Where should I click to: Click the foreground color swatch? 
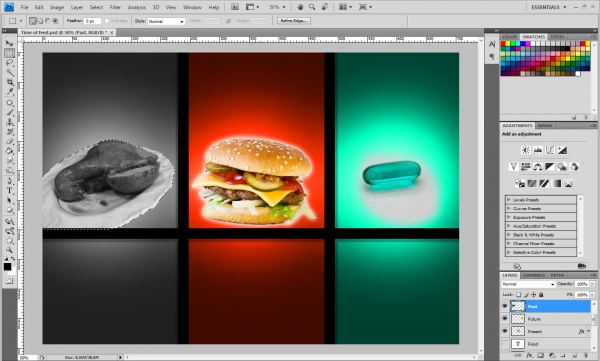point(7,267)
